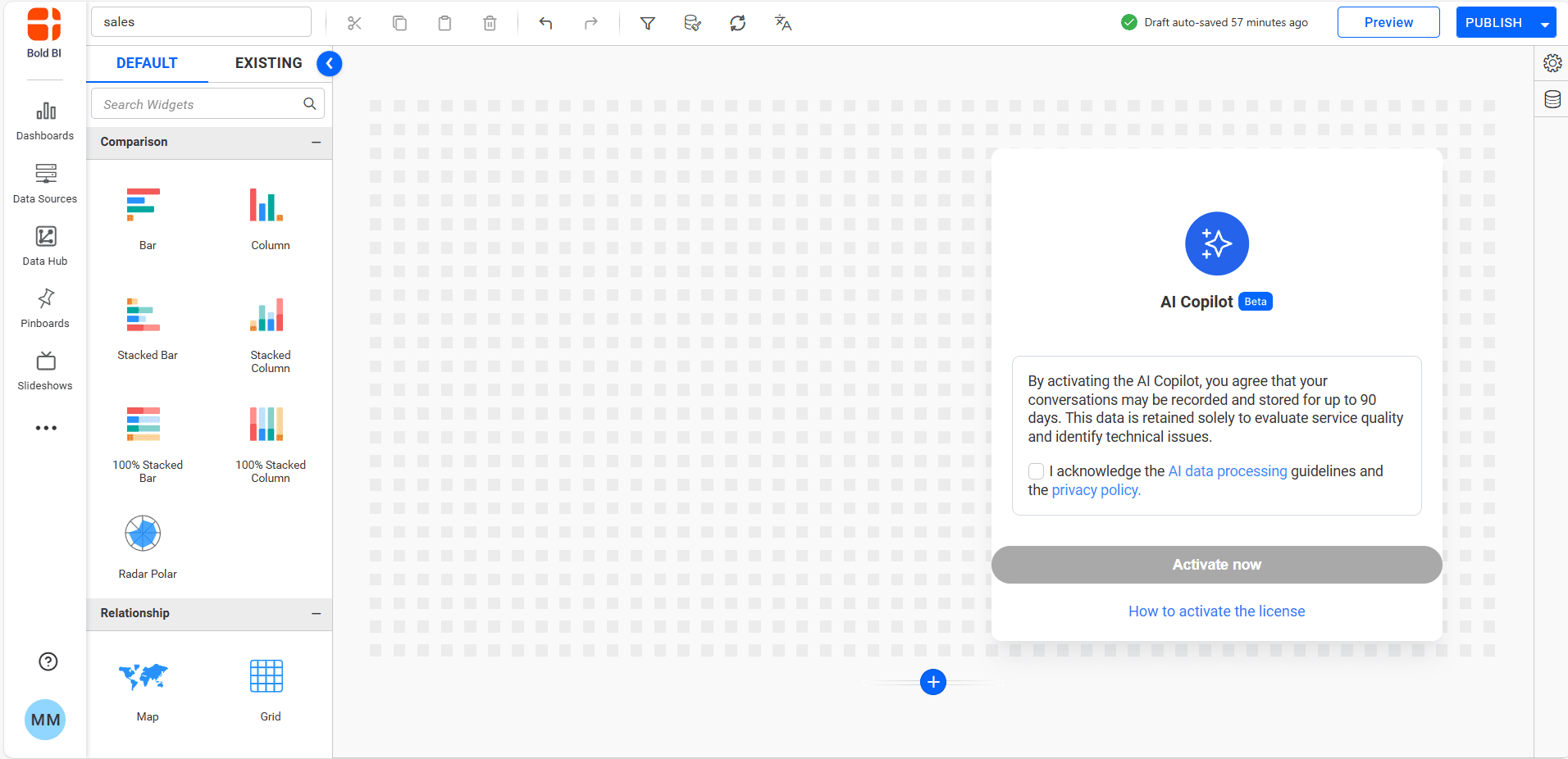
Task: Select the Grid widget icon
Action: 267,676
